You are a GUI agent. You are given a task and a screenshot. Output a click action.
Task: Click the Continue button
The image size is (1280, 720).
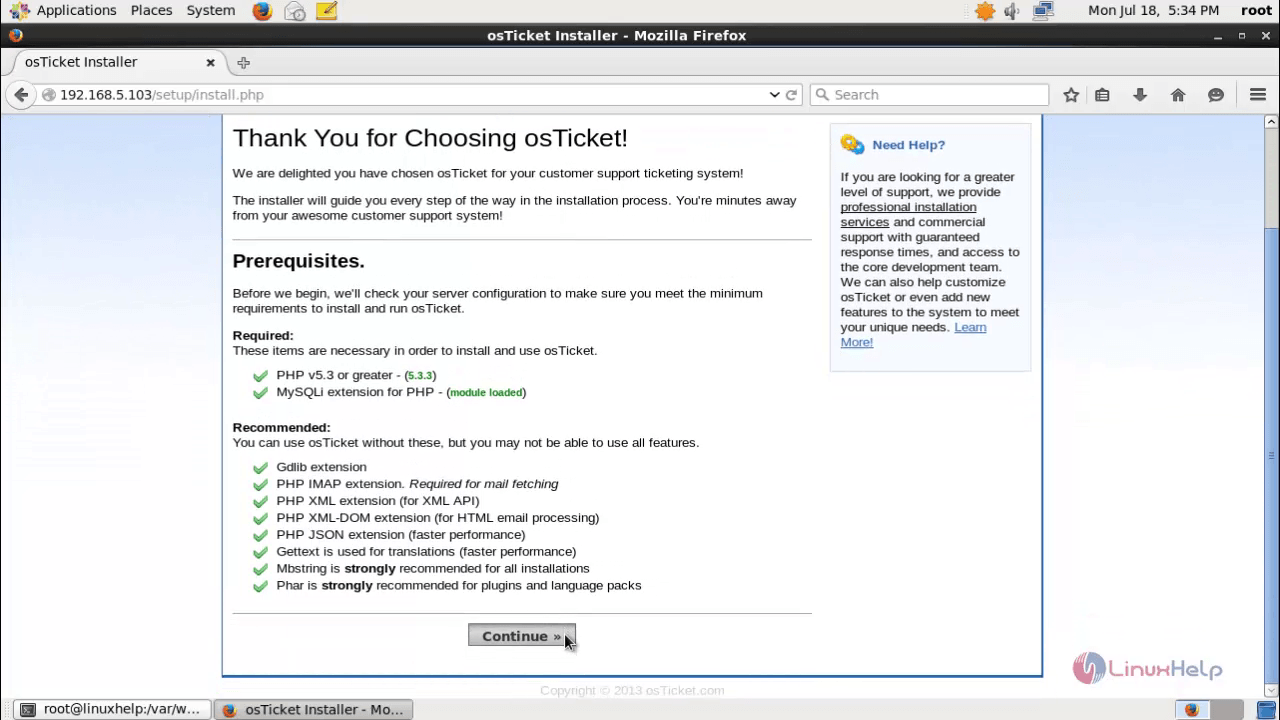(x=522, y=636)
